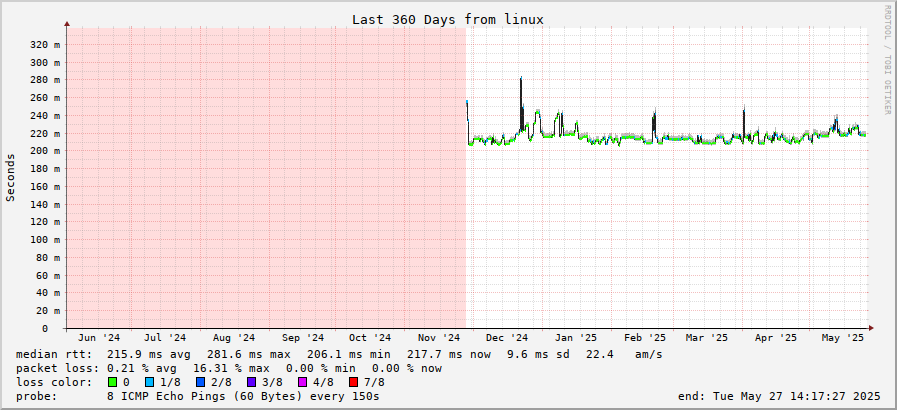
Task: Select the purple 3/8 loss color swatch
Action: 252,382
